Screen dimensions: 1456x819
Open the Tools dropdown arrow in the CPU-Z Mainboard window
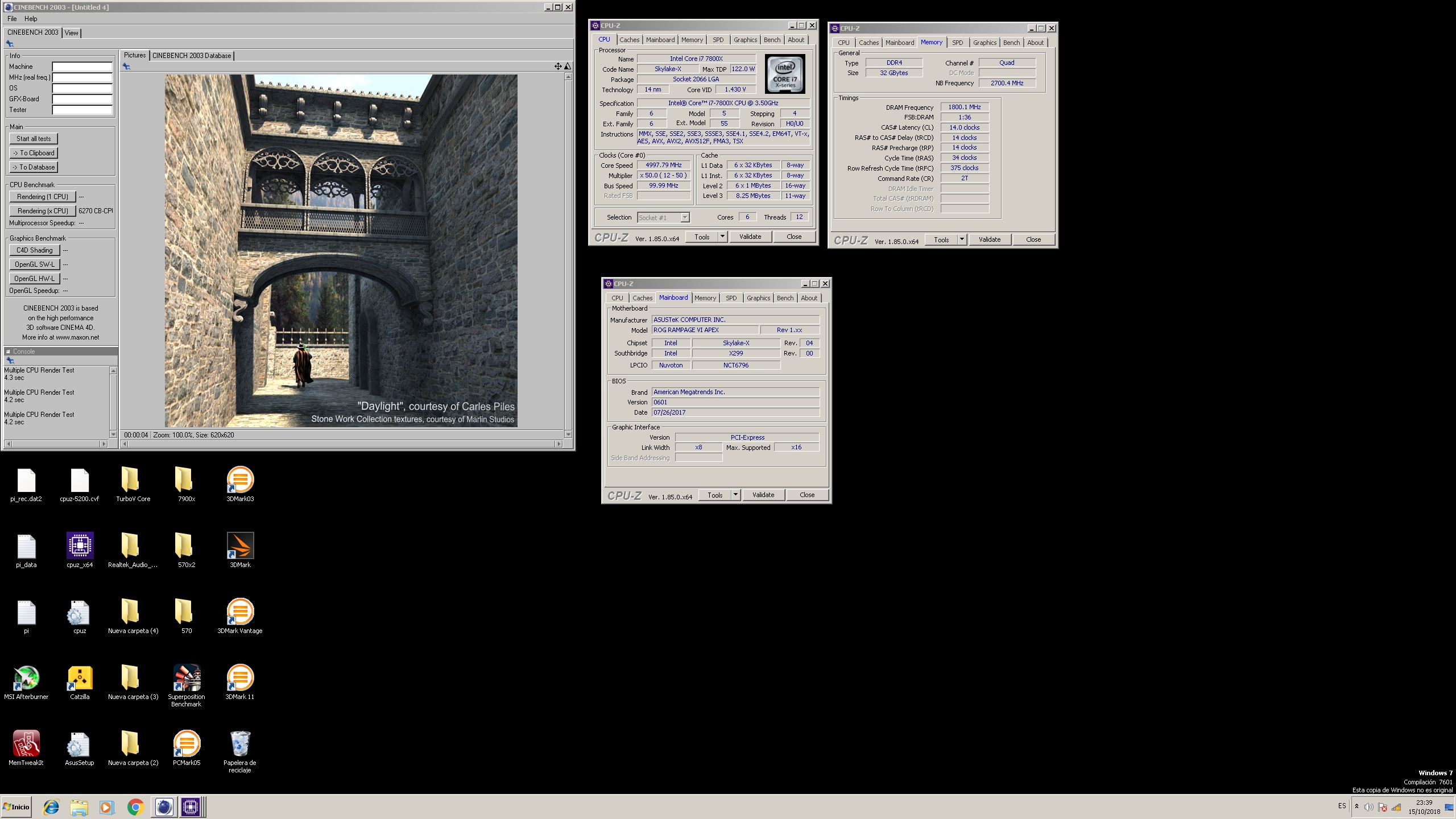click(x=735, y=495)
